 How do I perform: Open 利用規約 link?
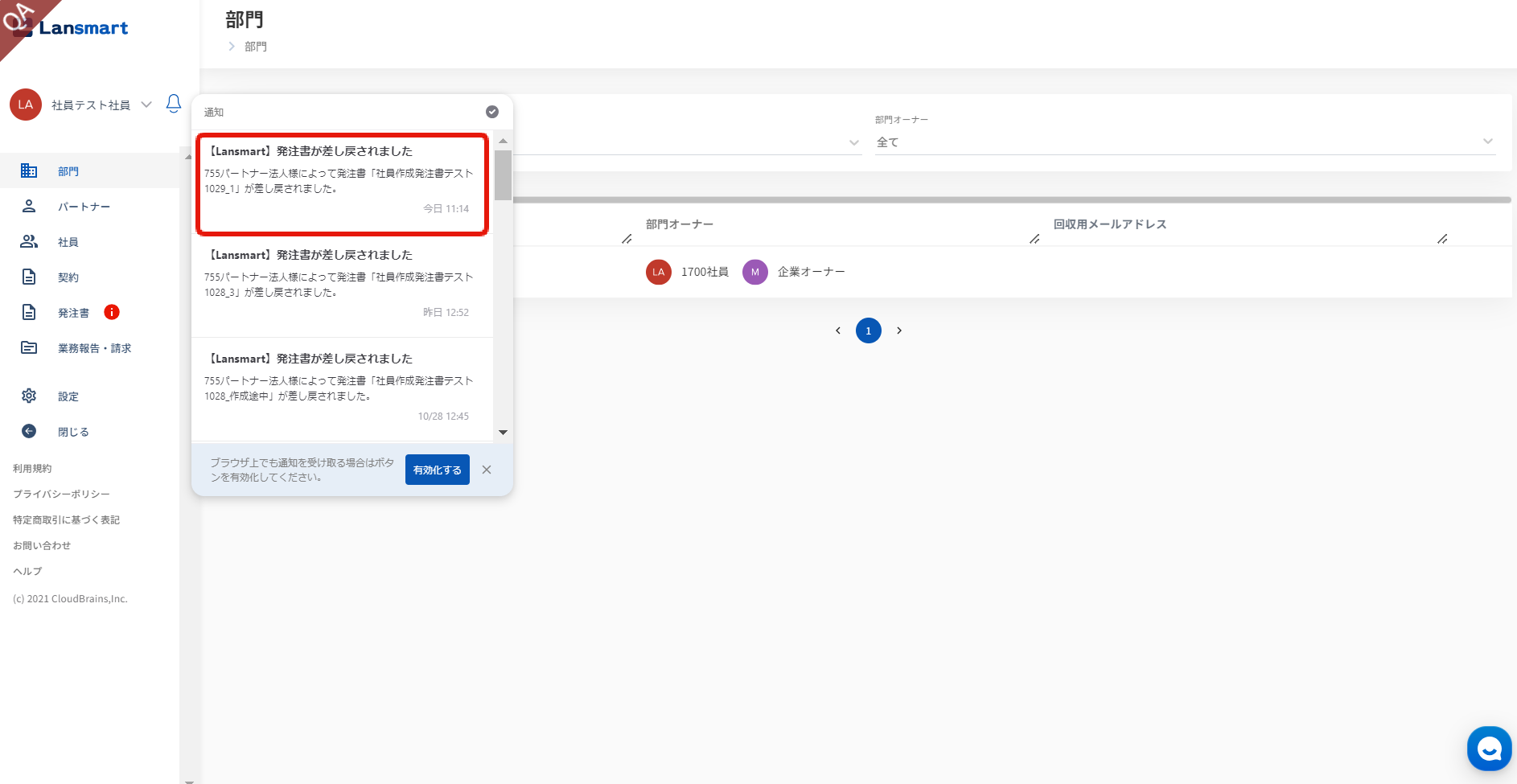click(x=32, y=468)
